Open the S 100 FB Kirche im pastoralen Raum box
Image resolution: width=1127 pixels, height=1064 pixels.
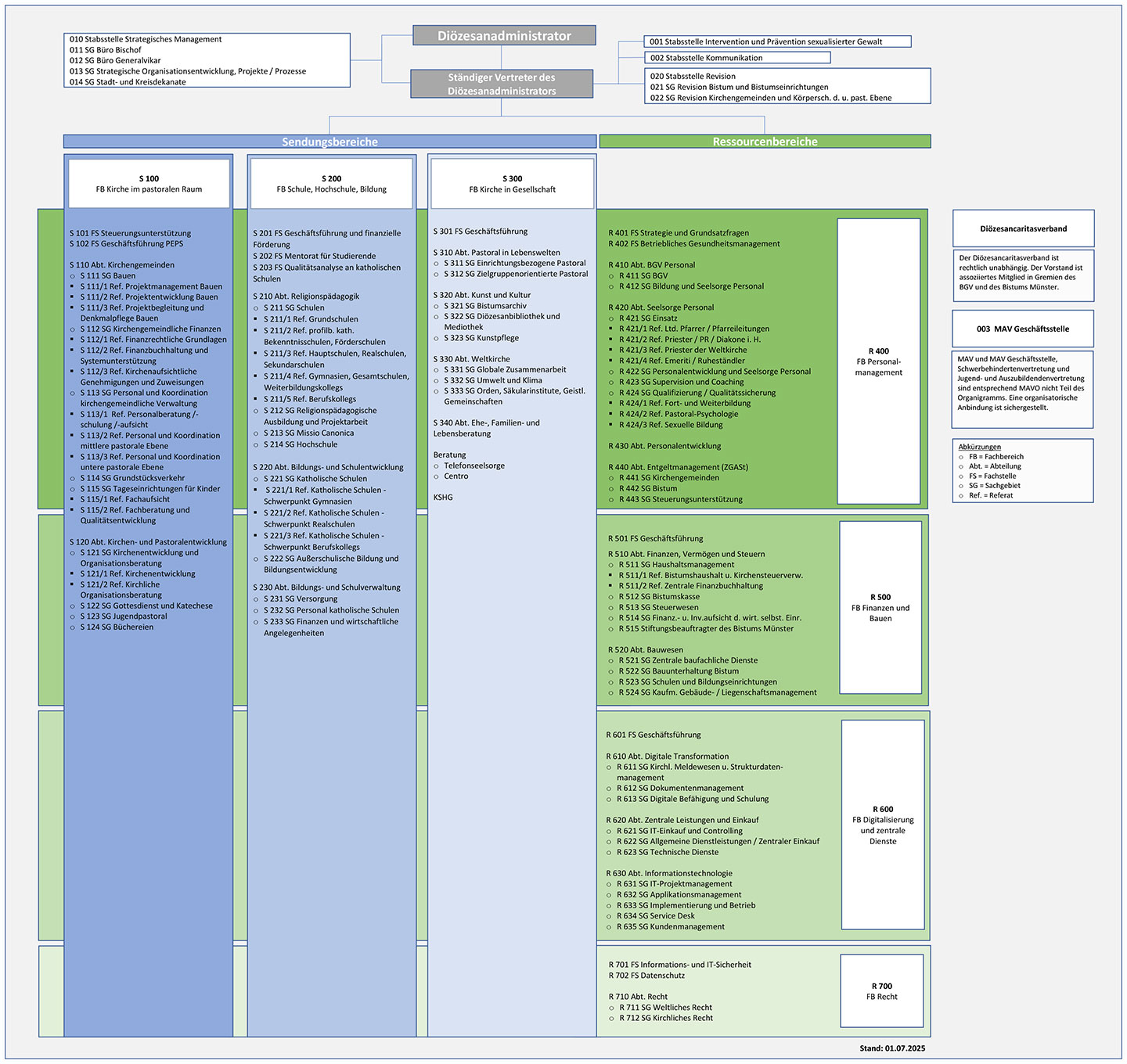(x=149, y=184)
